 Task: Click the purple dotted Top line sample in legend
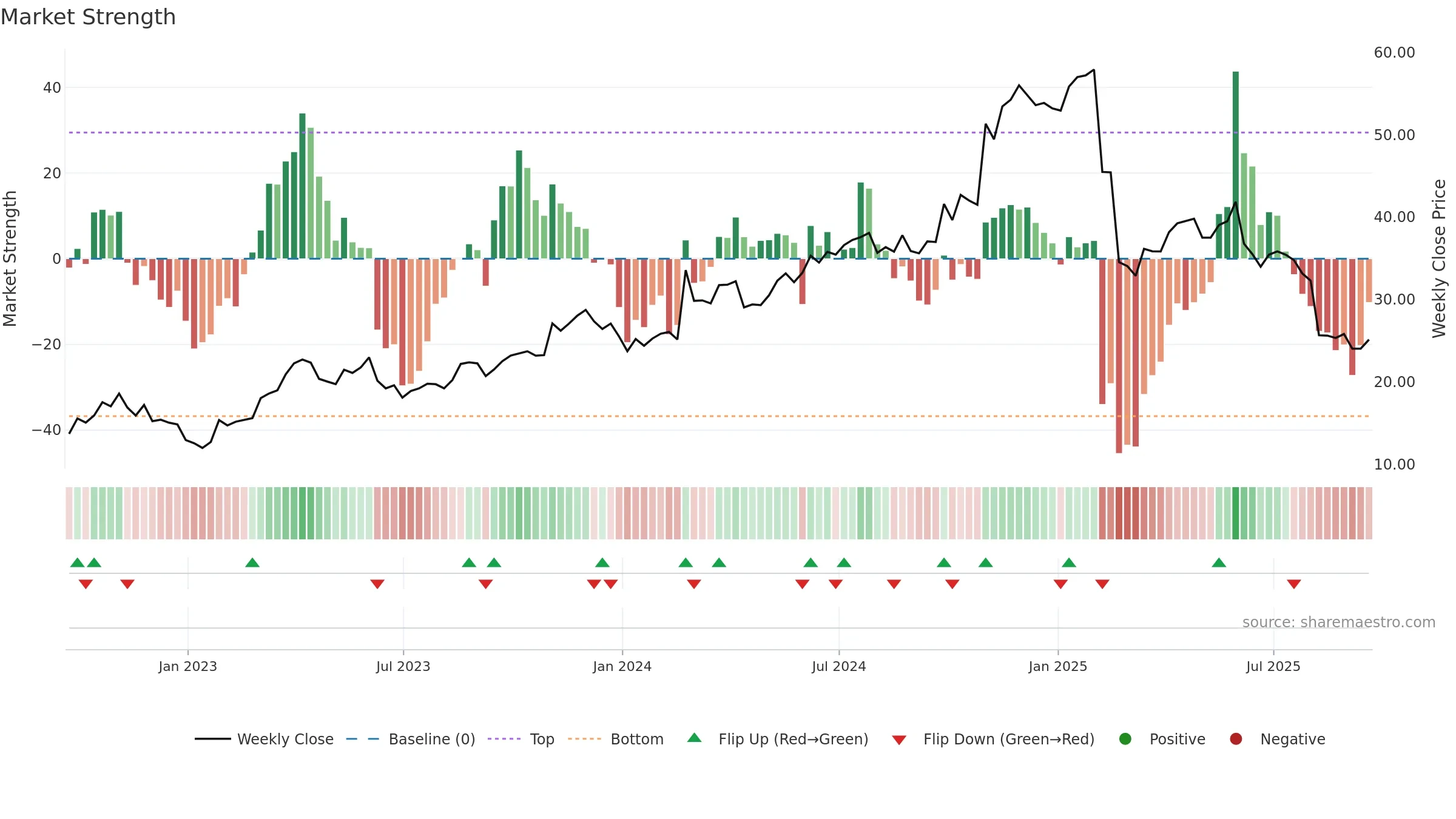tap(504, 739)
